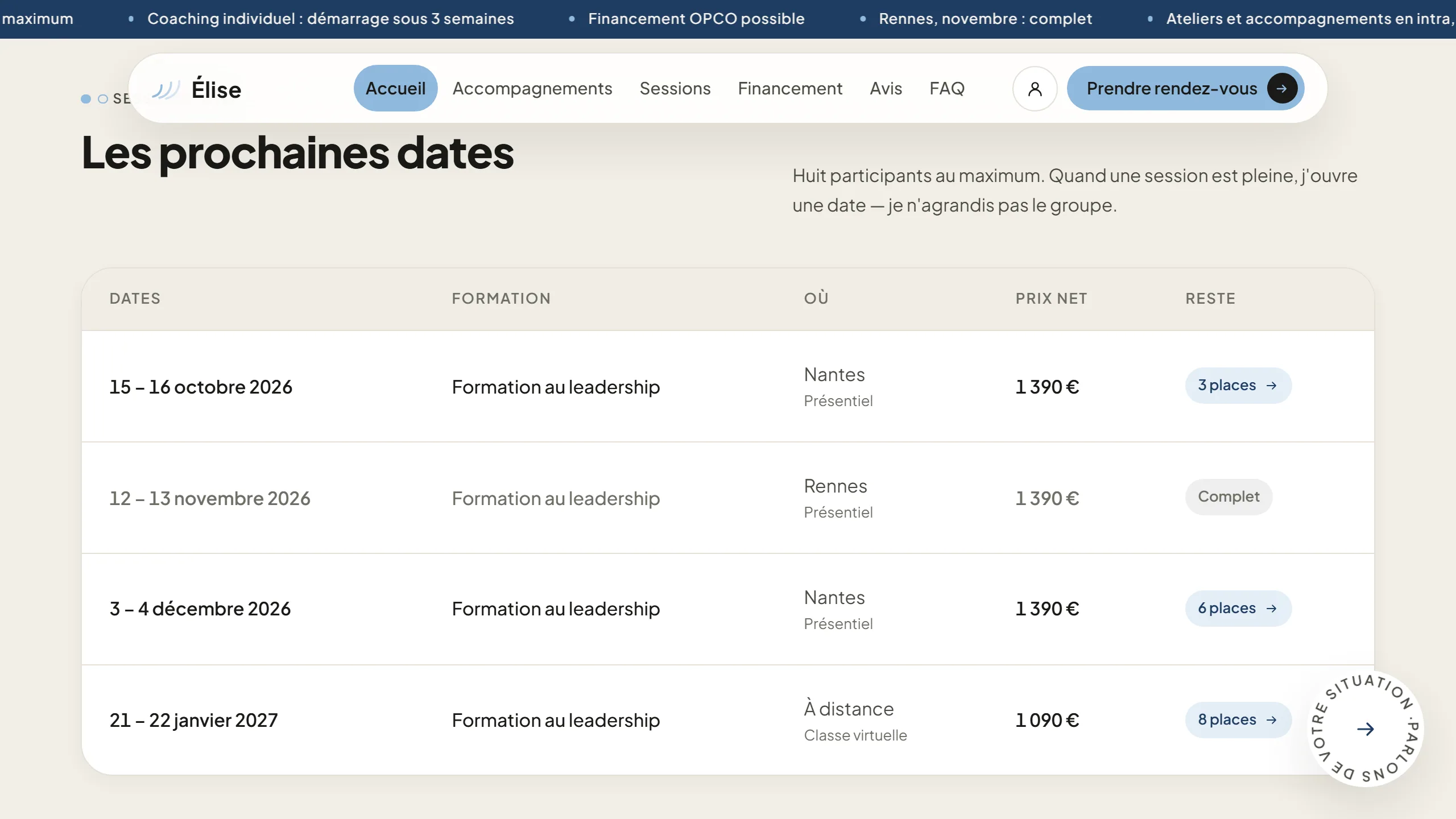Open the Sessions menu item

(675, 88)
